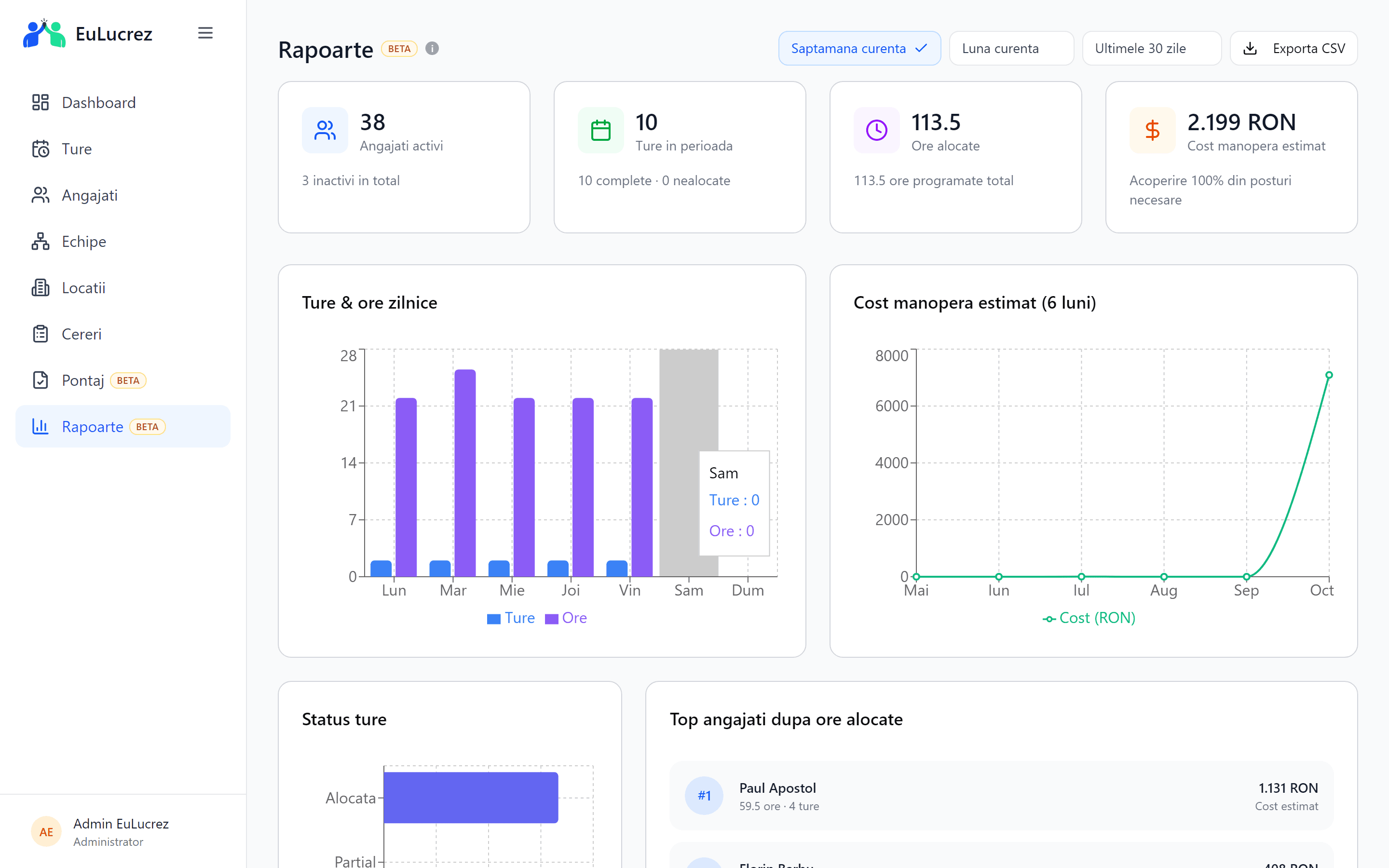Select the Saptamana curenta period filter
Image resolution: width=1389 pixels, height=868 pixels.
click(859, 49)
